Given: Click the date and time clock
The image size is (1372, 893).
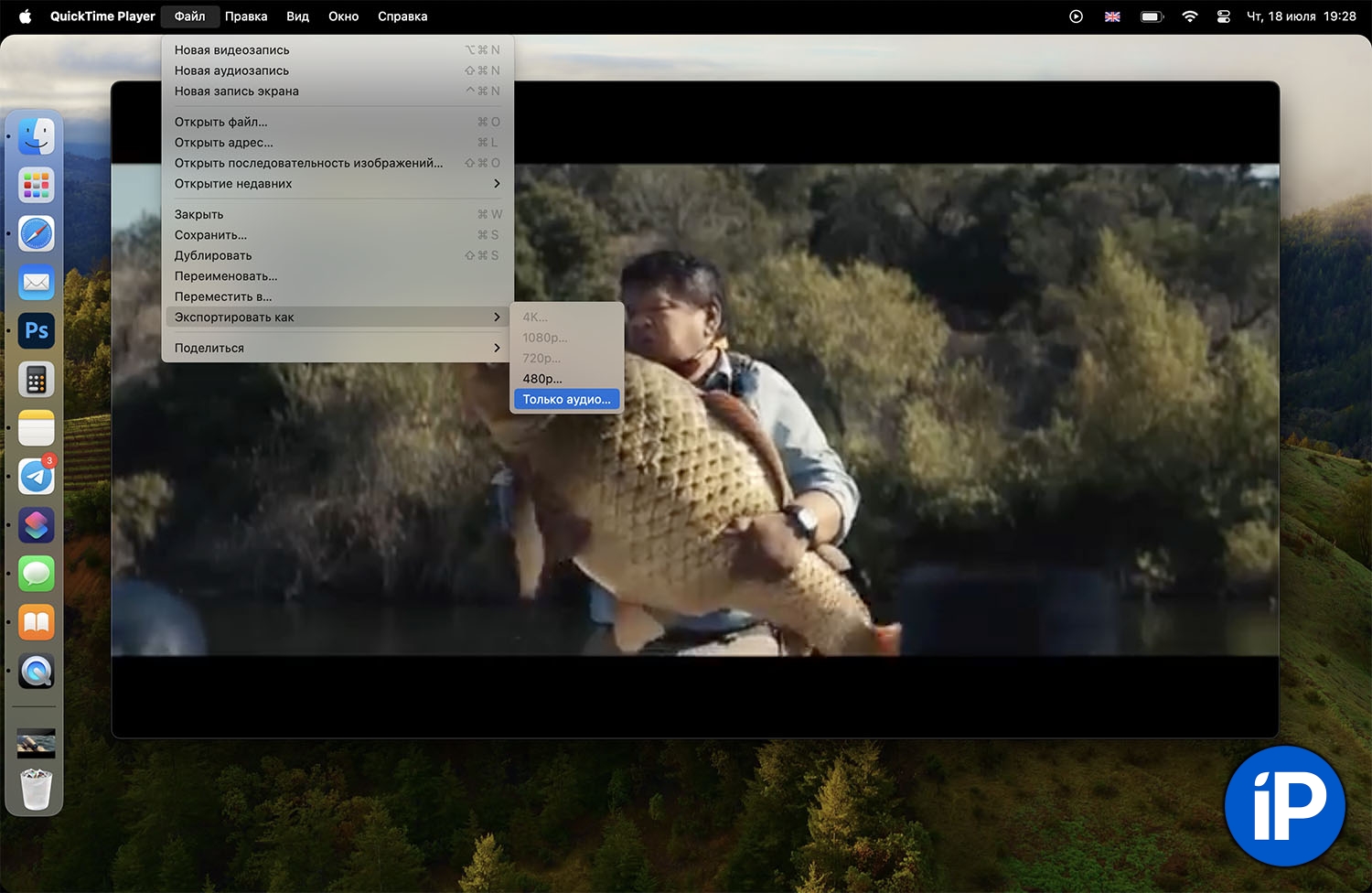Looking at the screenshot, I should tap(1301, 16).
